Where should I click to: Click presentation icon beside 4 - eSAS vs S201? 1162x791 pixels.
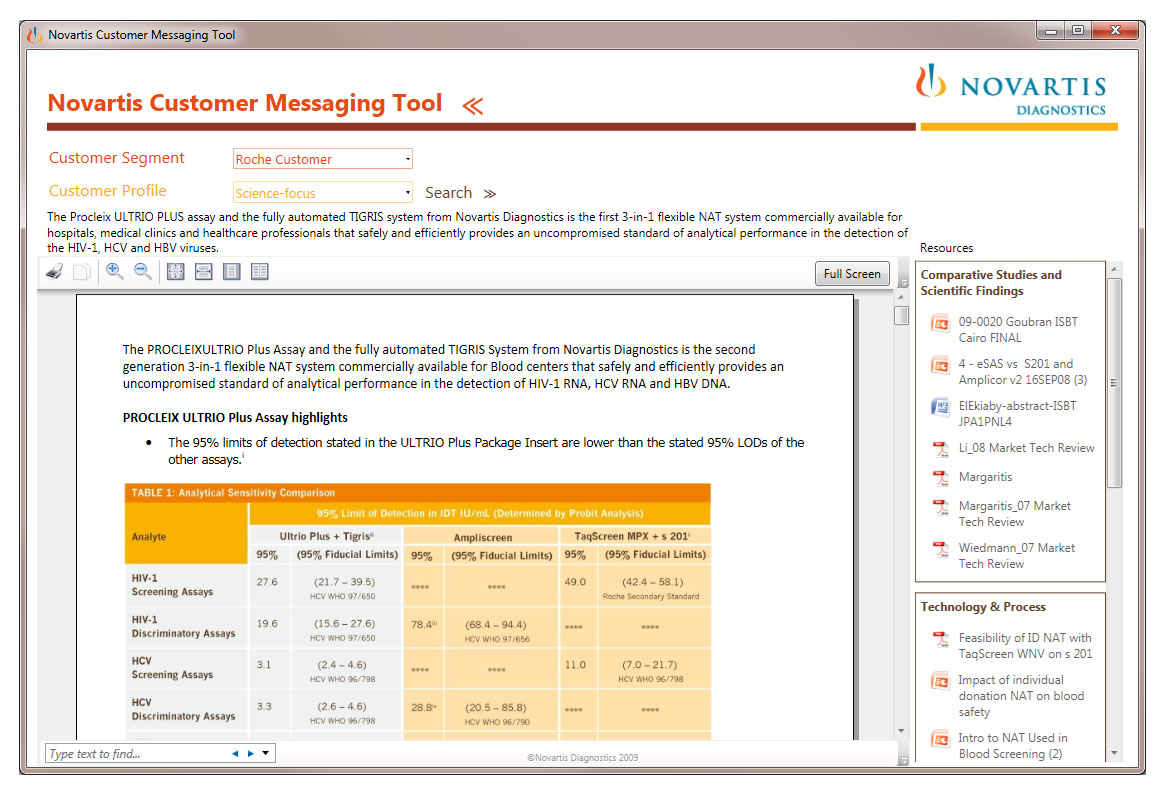940,366
